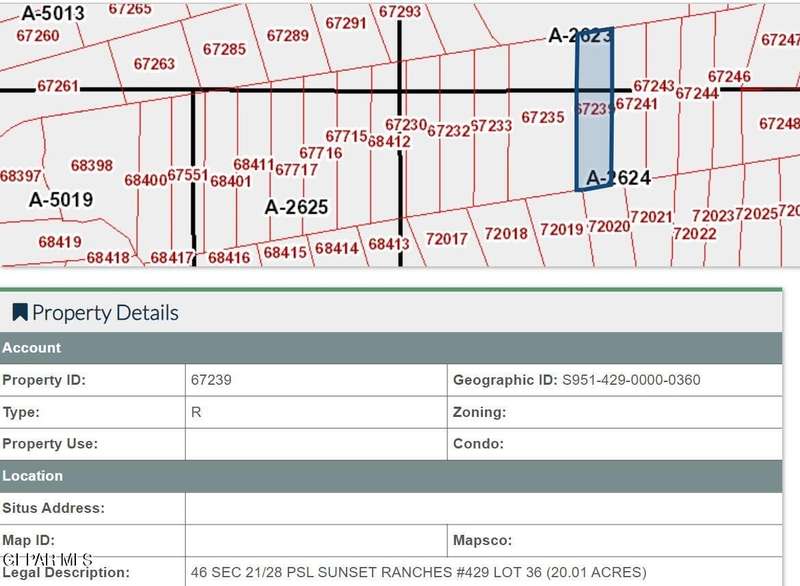Select parcel 67246 on the map
Image resolution: width=800 pixels, height=586 pixels.
coord(729,77)
